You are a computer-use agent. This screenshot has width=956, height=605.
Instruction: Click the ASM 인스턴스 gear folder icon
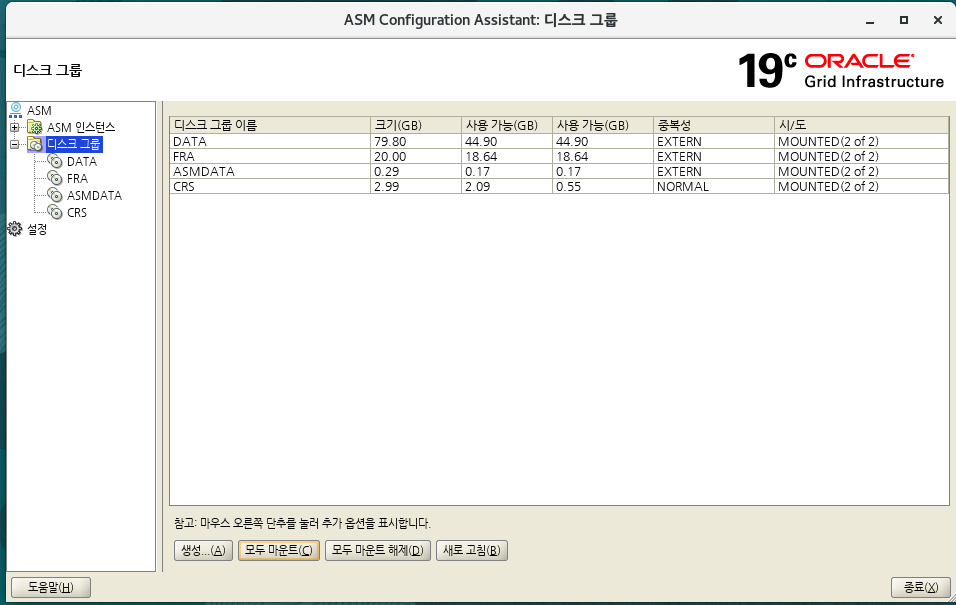pyautogui.click(x=35, y=127)
